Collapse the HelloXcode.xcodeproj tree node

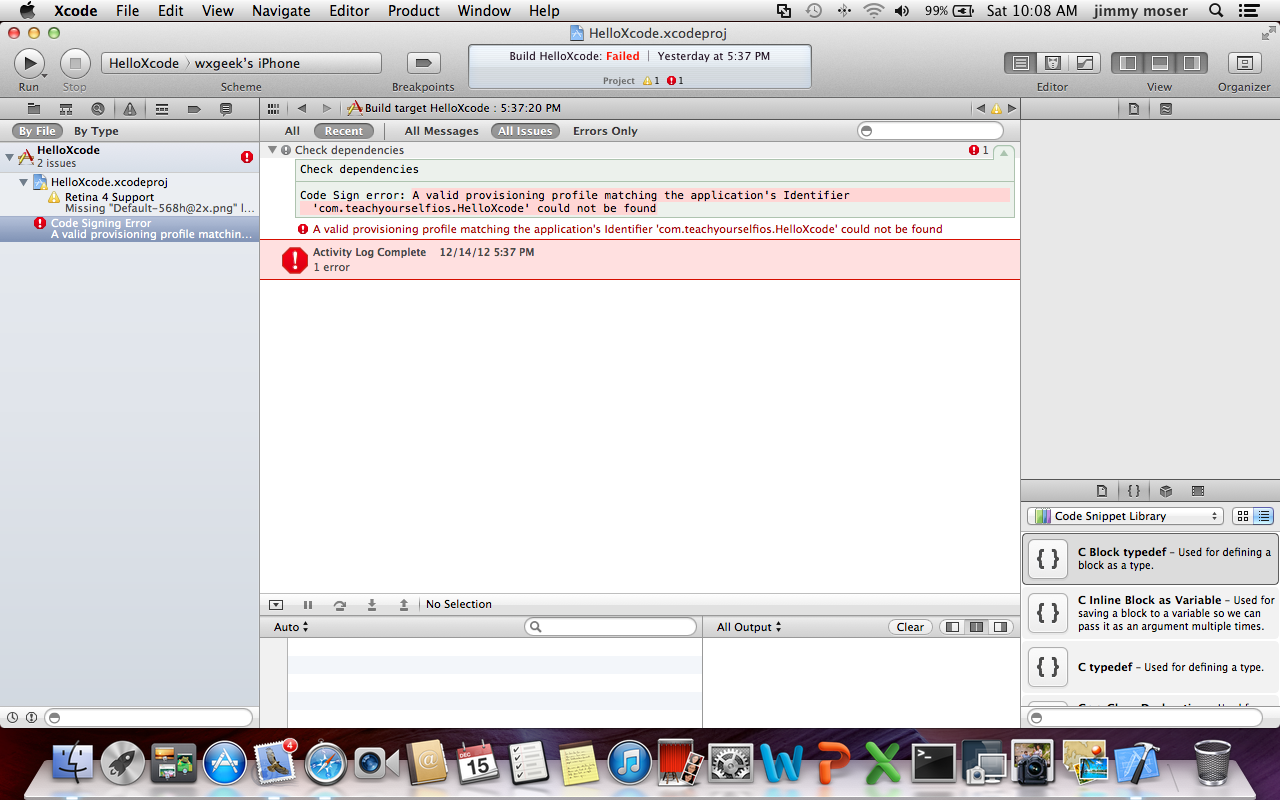tap(24, 182)
